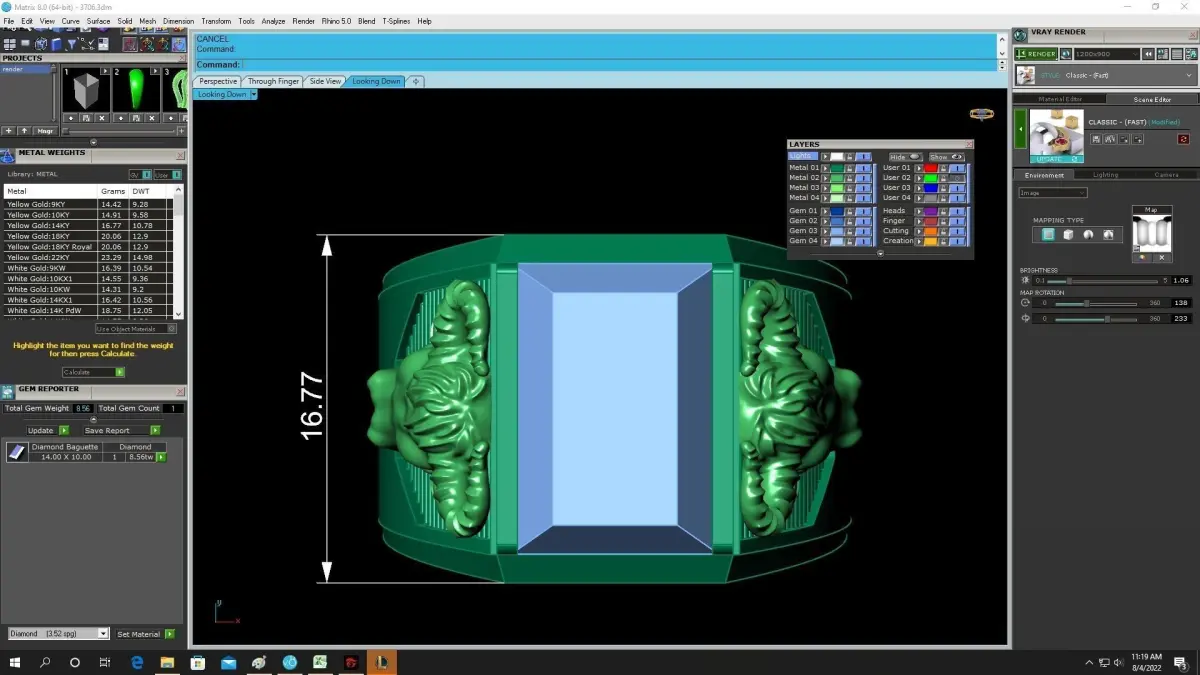Viewport: 1200px width, 675px height.
Task: Click the up-arrow button in Projects panel
Action: coord(24,131)
